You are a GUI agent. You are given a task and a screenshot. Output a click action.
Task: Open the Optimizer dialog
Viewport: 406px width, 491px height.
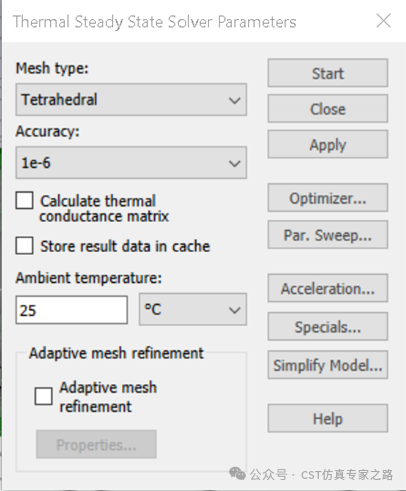(328, 198)
